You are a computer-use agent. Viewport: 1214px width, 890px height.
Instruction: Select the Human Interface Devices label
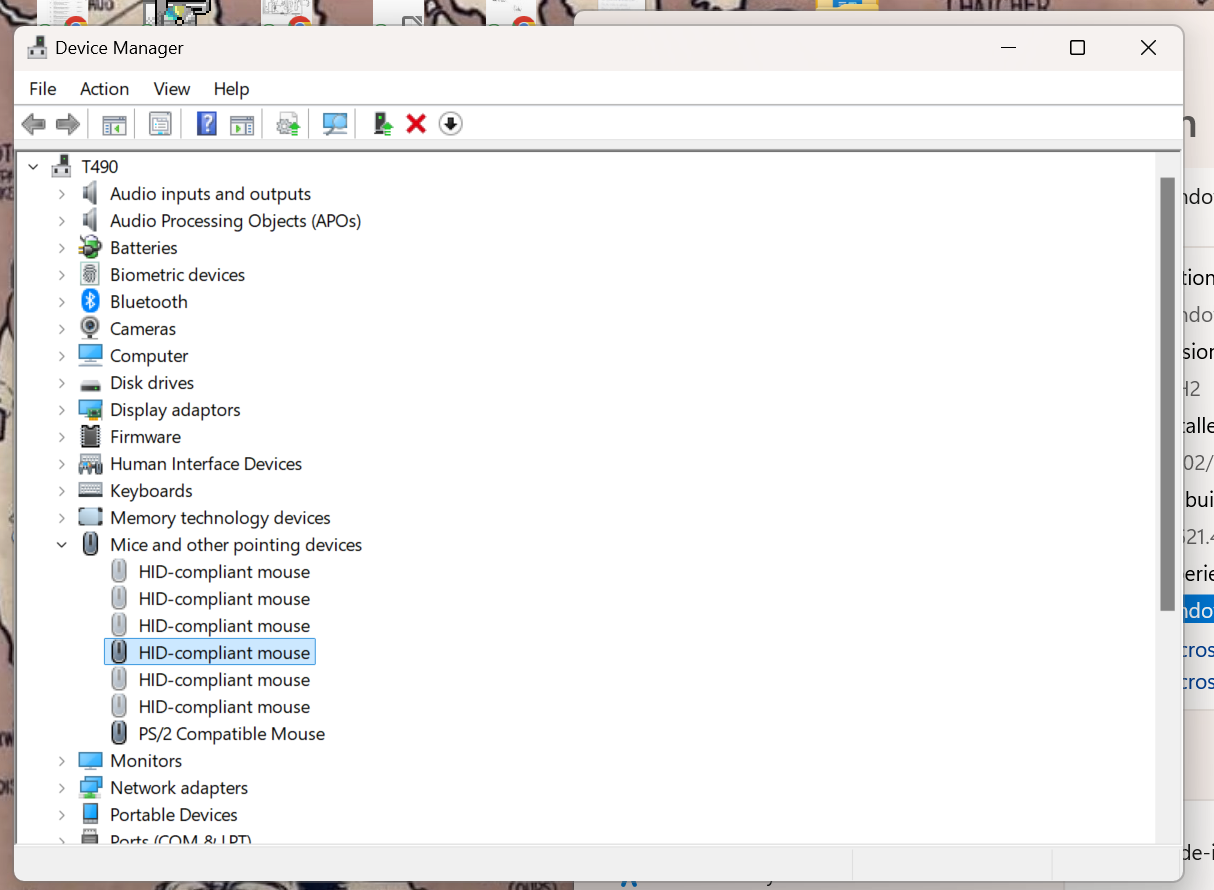pos(206,463)
